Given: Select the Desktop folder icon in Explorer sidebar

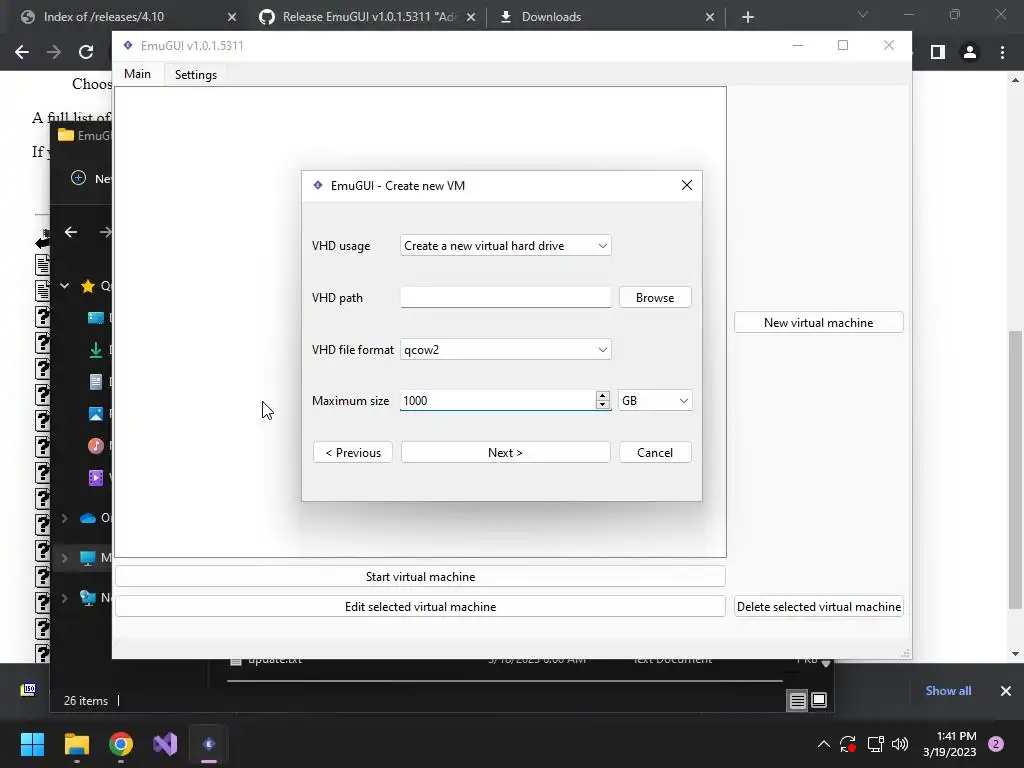Looking at the screenshot, I should coord(96,317).
